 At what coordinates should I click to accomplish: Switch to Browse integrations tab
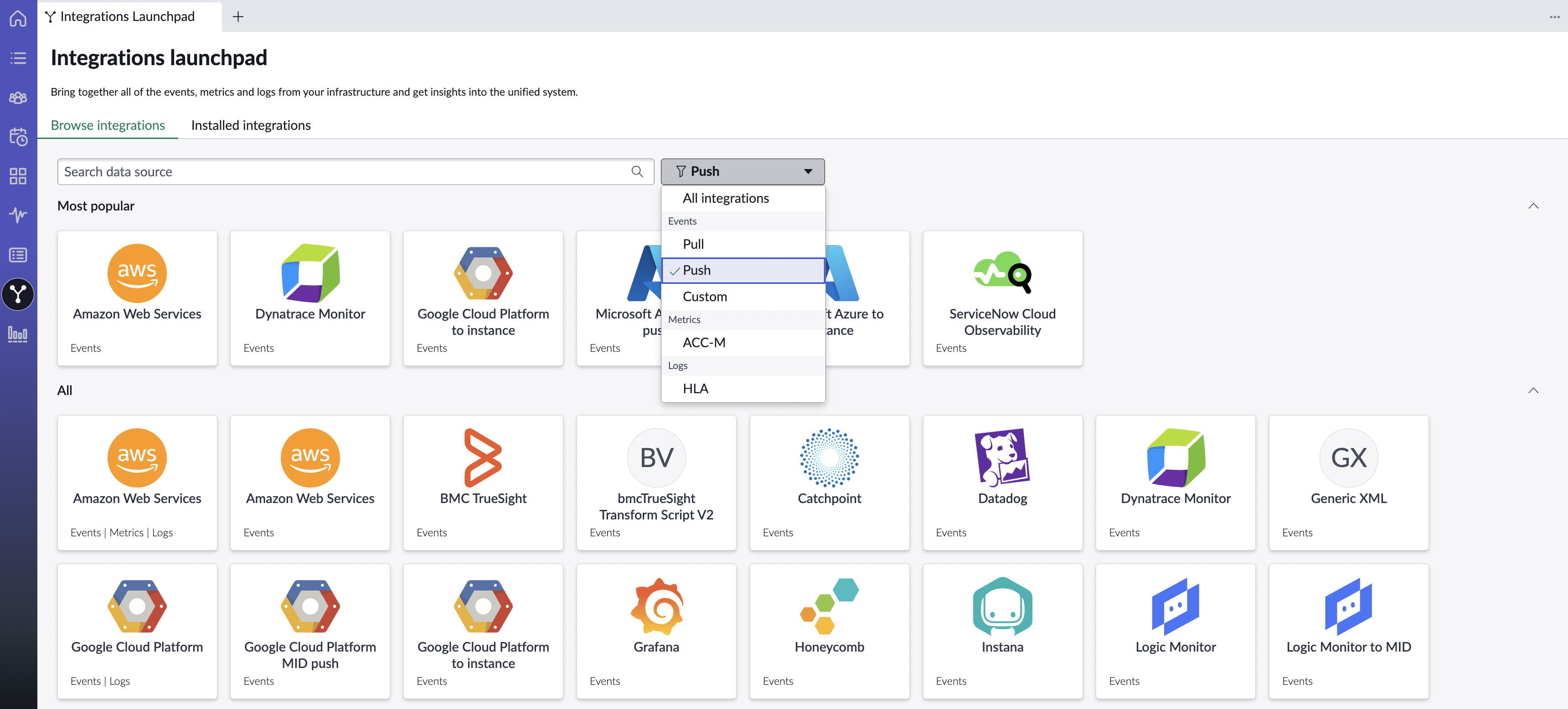pyautogui.click(x=108, y=125)
